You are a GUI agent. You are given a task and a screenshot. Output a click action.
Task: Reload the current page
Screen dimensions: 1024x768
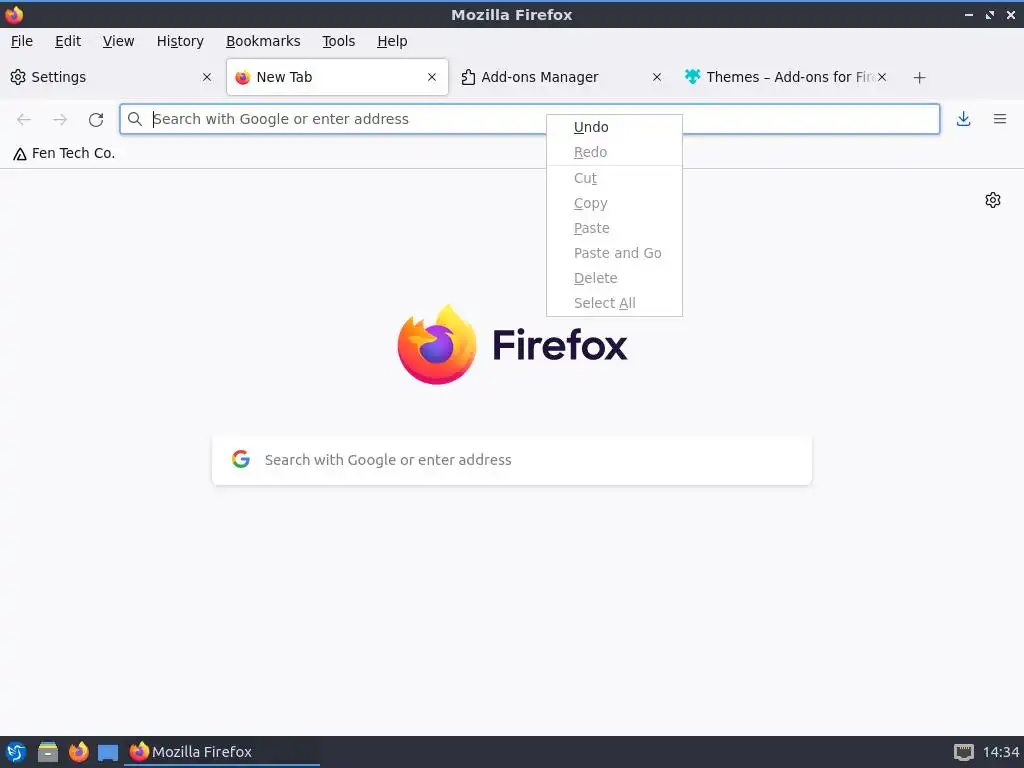pos(96,120)
